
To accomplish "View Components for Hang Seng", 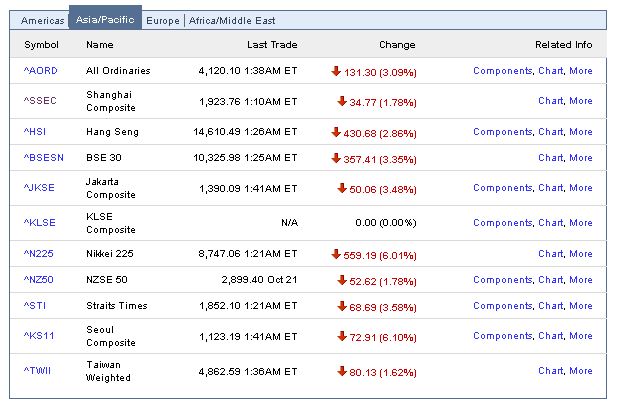I will (502, 132).
